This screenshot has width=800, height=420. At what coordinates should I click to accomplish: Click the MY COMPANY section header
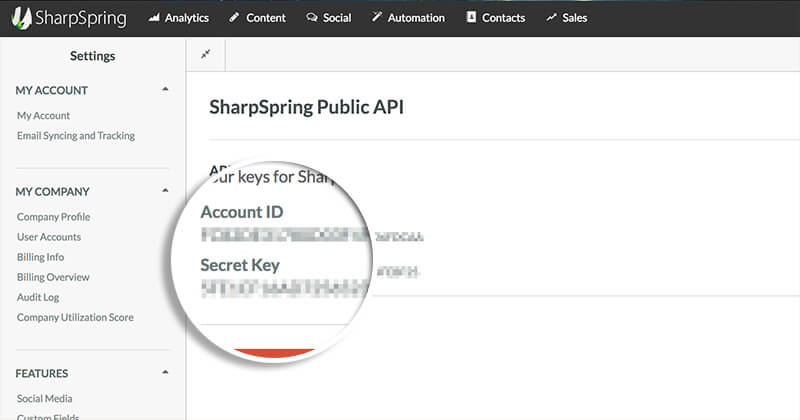[53, 191]
